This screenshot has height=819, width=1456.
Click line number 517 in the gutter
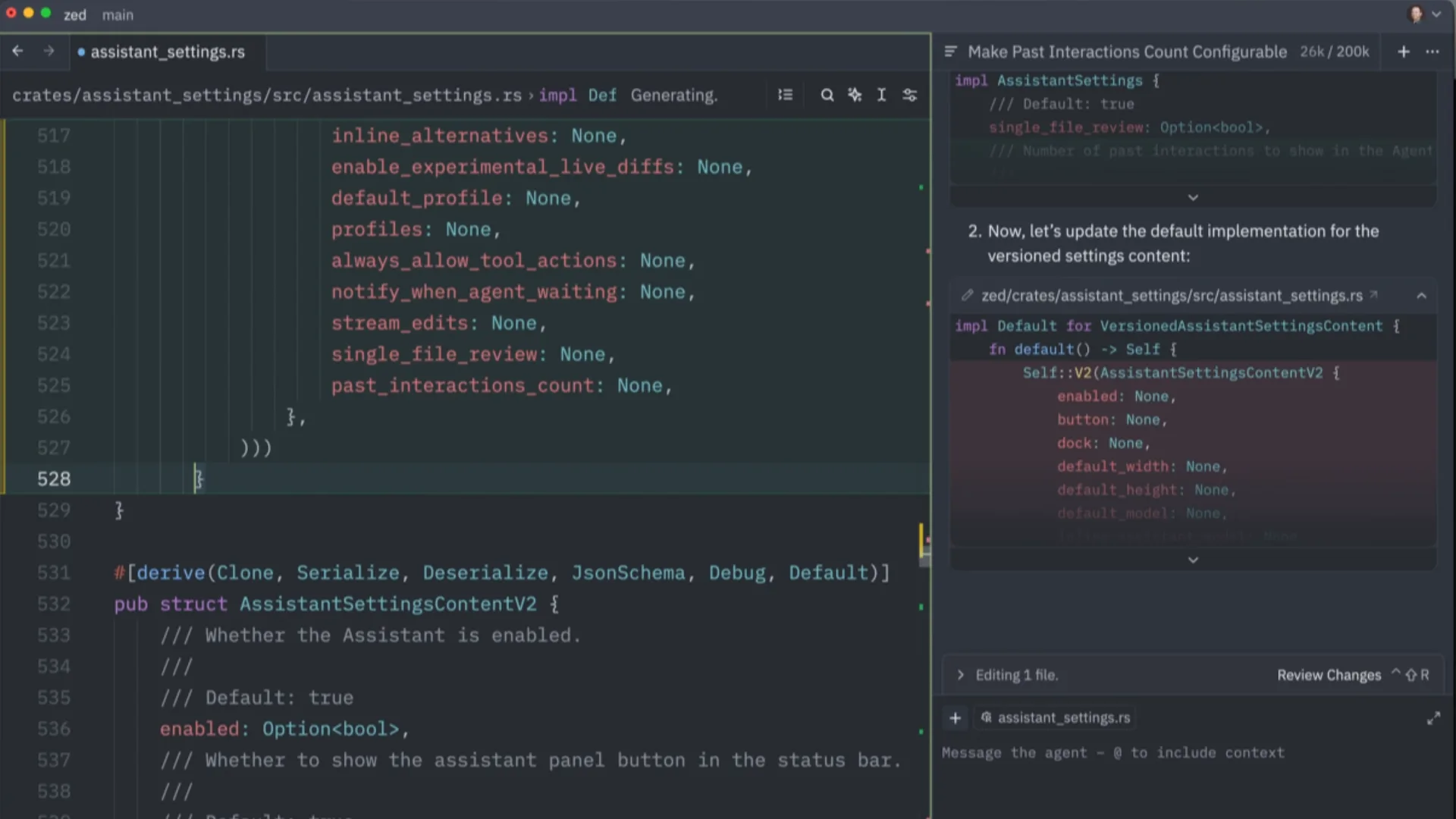point(54,136)
